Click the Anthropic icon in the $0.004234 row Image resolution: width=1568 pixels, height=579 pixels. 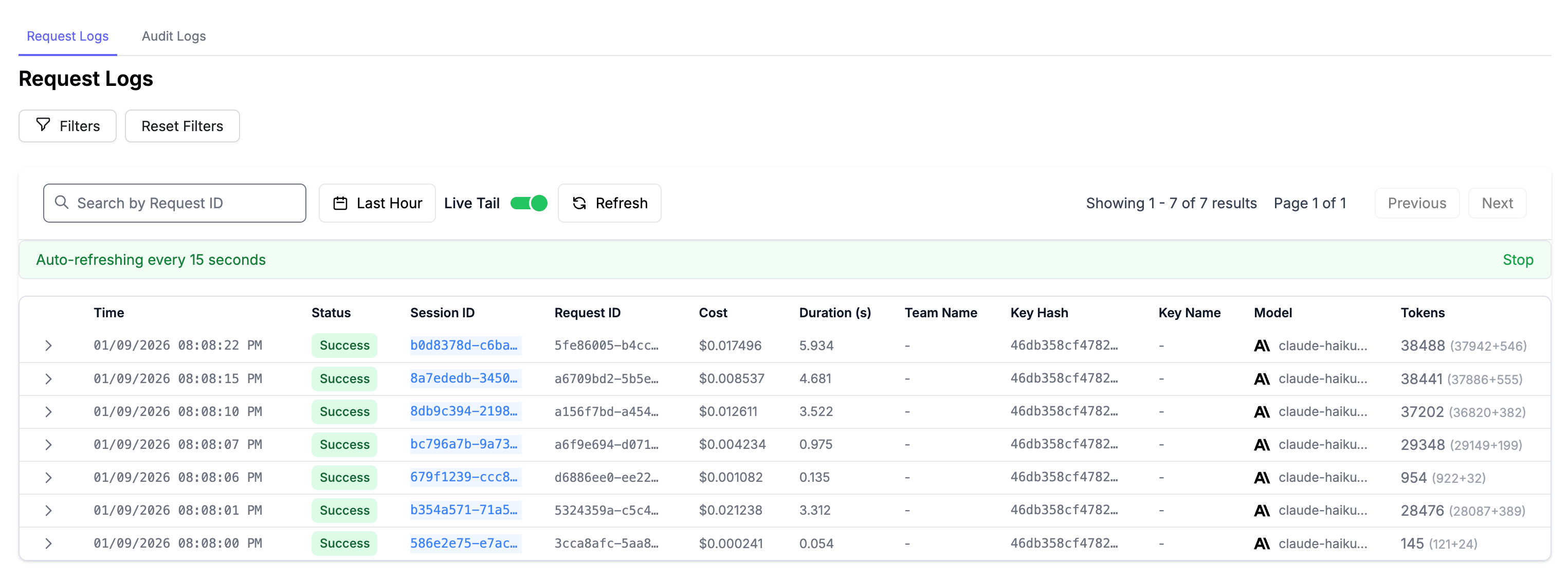[1262, 445]
